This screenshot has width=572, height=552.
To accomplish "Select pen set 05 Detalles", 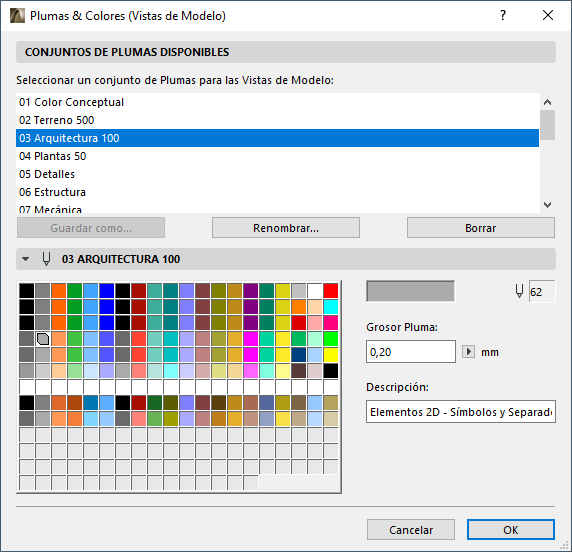I will click(x=277, y=174).
